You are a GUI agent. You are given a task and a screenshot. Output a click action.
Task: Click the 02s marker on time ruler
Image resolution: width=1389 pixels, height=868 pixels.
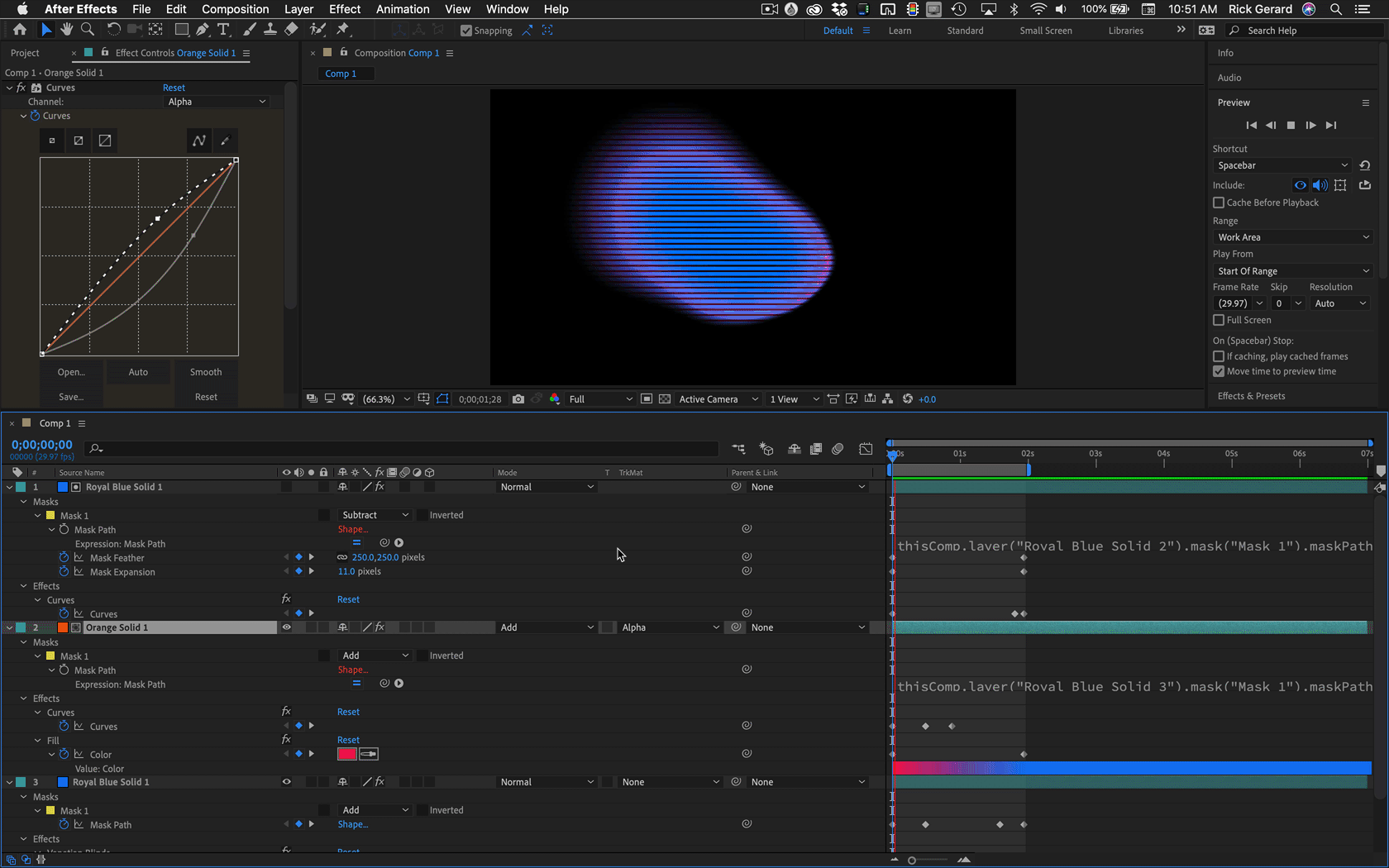[1028, 454]
